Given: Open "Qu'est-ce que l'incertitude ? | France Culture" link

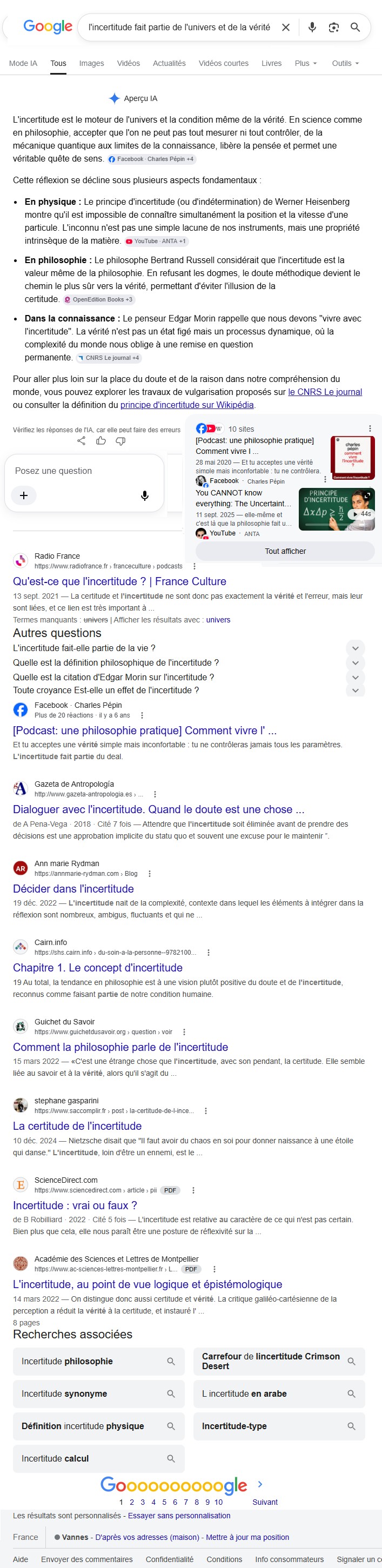Looking at the screenshot, I should click(119, 581).
